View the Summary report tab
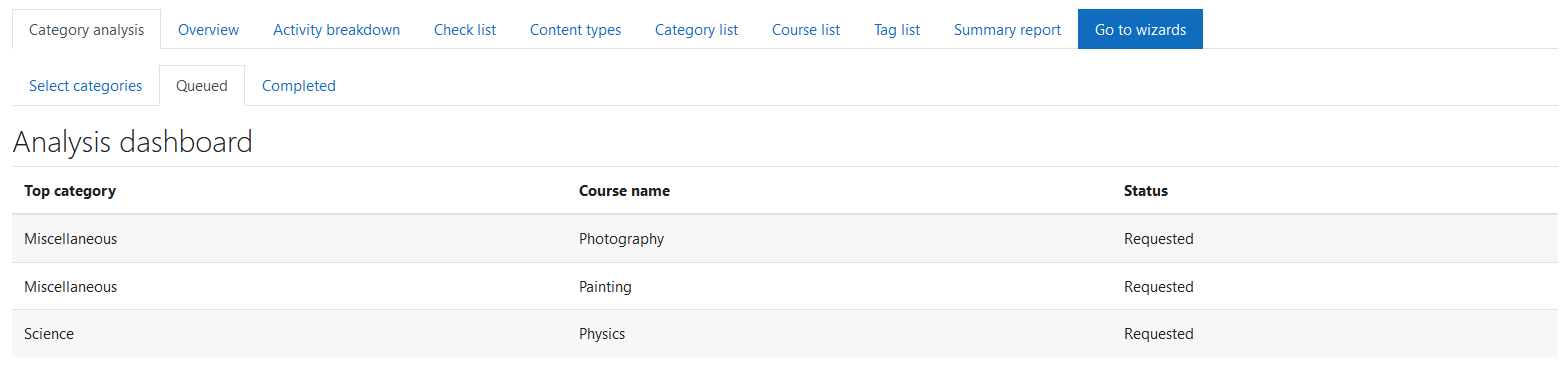 click(x=1007, y=30)
